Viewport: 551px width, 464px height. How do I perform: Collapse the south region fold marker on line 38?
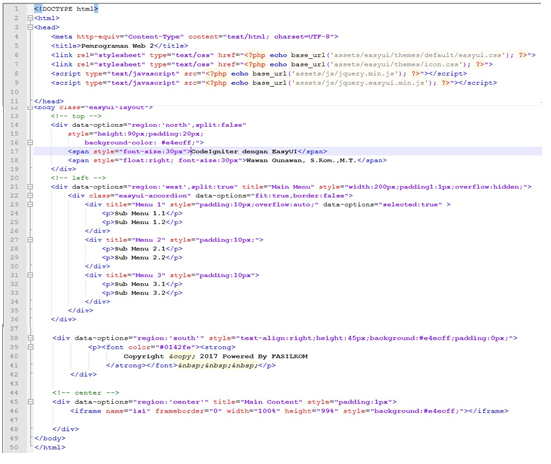(31, 338)
